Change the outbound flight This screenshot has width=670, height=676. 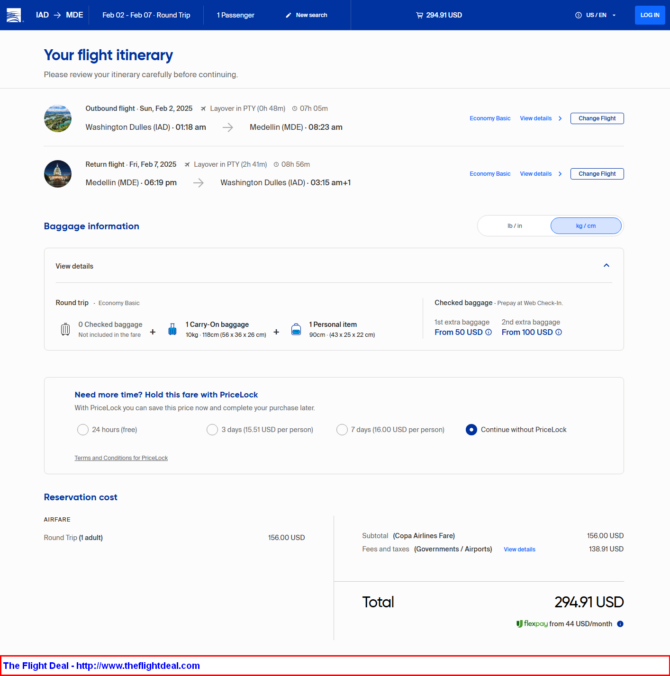(597, 118)
